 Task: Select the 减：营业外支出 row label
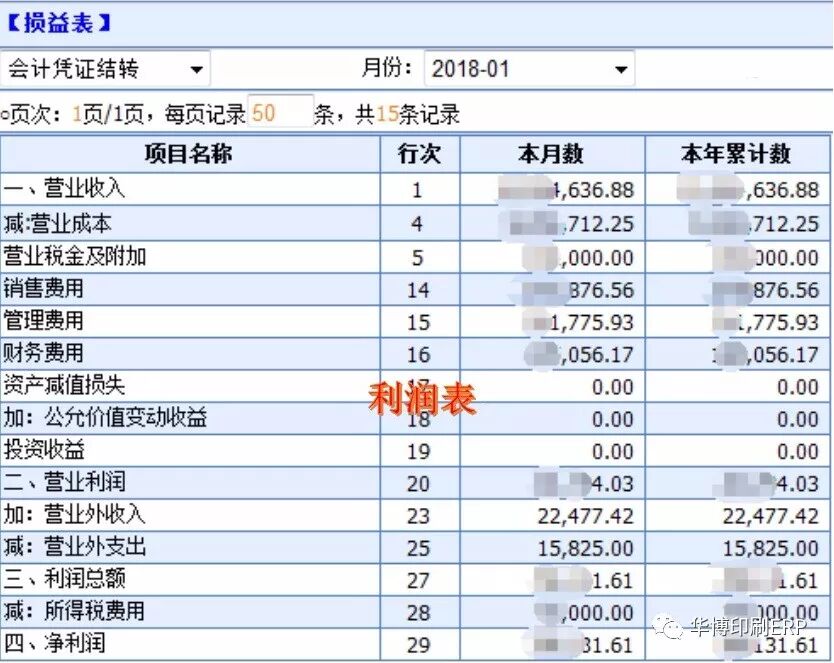74,547
